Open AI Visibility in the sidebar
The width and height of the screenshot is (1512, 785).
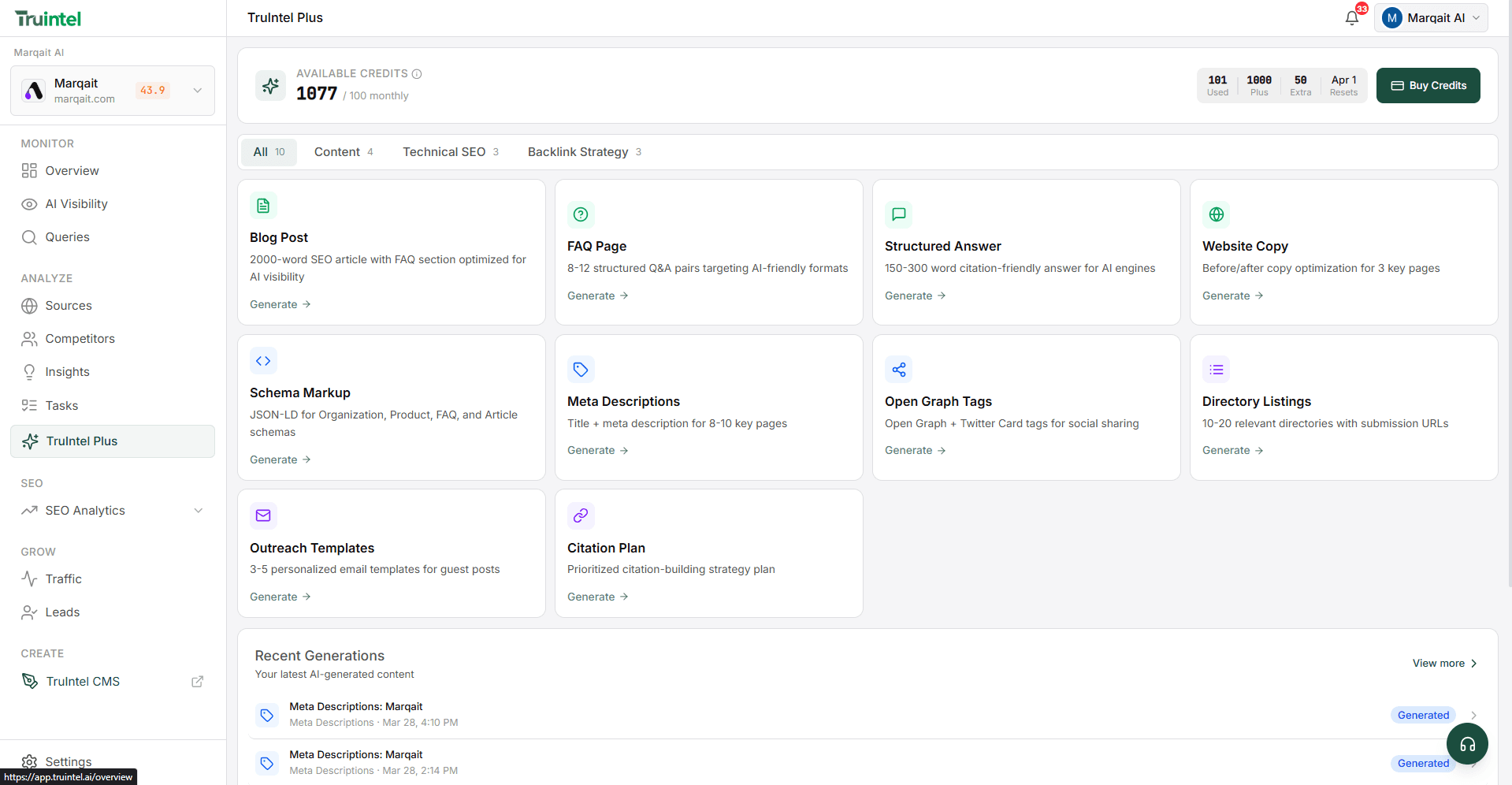coord(76,204)
